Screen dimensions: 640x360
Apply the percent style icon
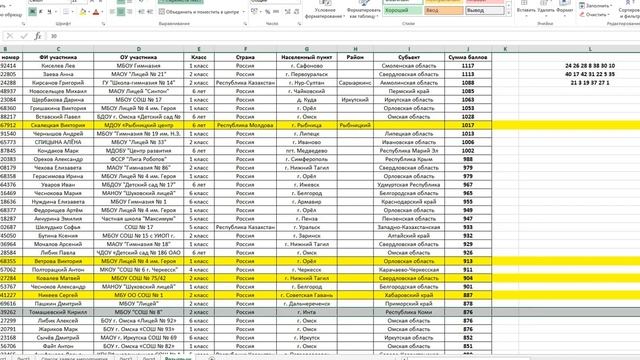tap(268, 12)
